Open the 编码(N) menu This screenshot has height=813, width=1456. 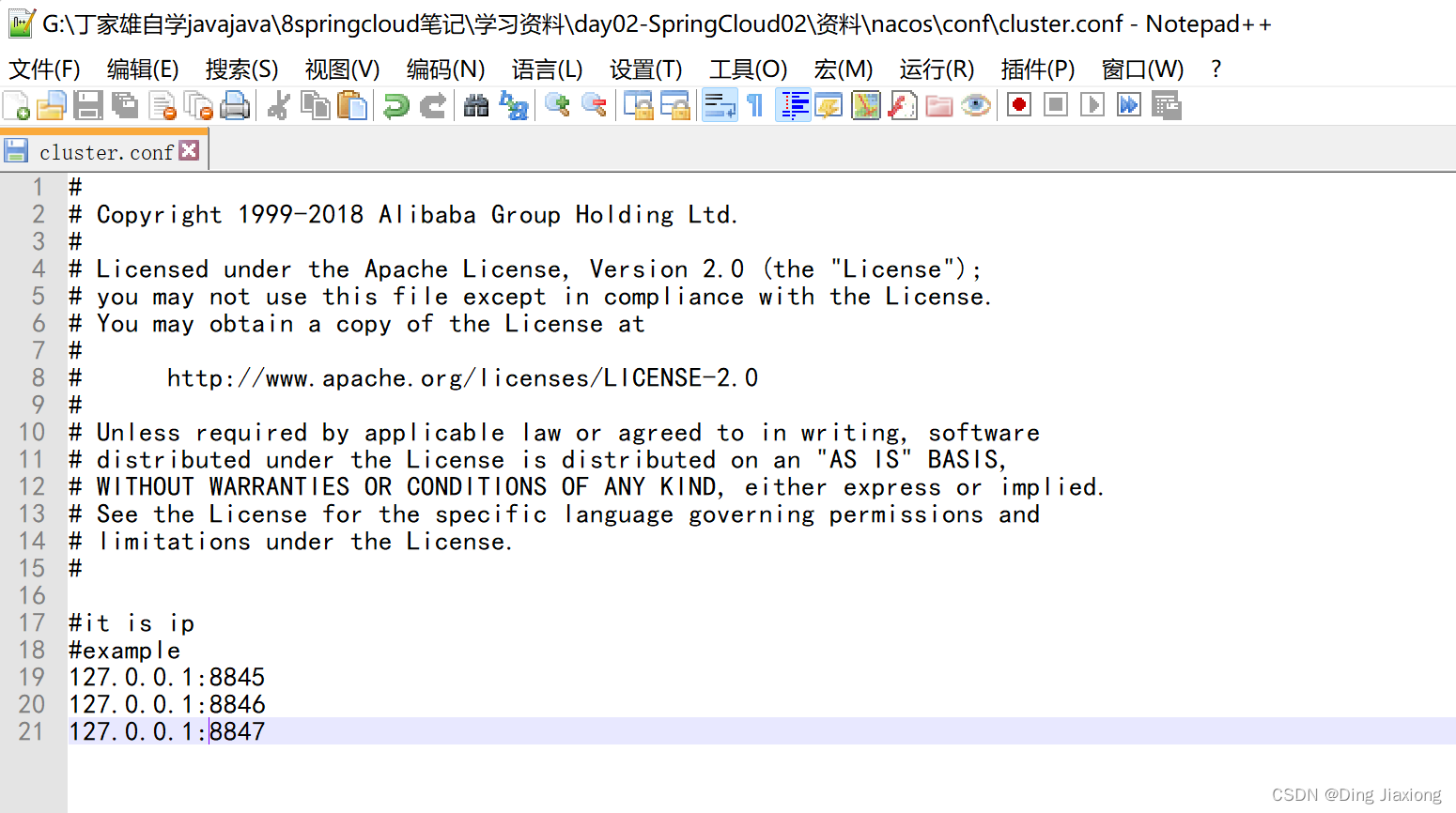[446, 69]
